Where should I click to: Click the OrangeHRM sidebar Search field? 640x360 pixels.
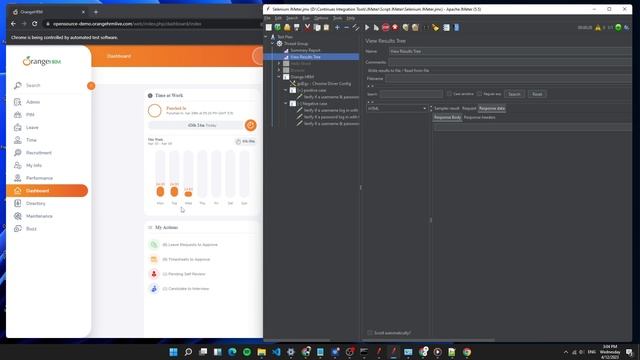click(x=49, y=86)
